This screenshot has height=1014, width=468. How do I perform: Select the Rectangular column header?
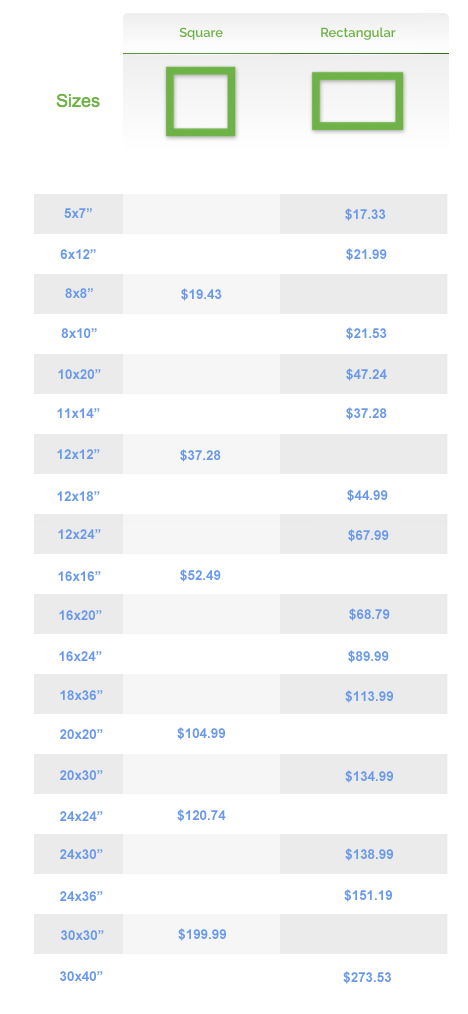[358, 32]
